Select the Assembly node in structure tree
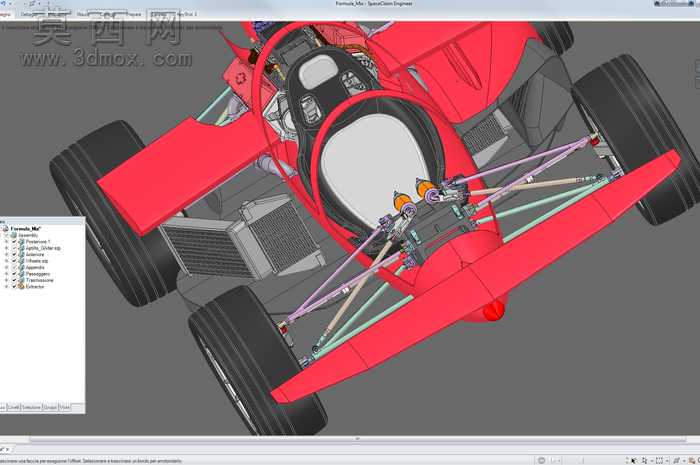 [x=28, y=235]
